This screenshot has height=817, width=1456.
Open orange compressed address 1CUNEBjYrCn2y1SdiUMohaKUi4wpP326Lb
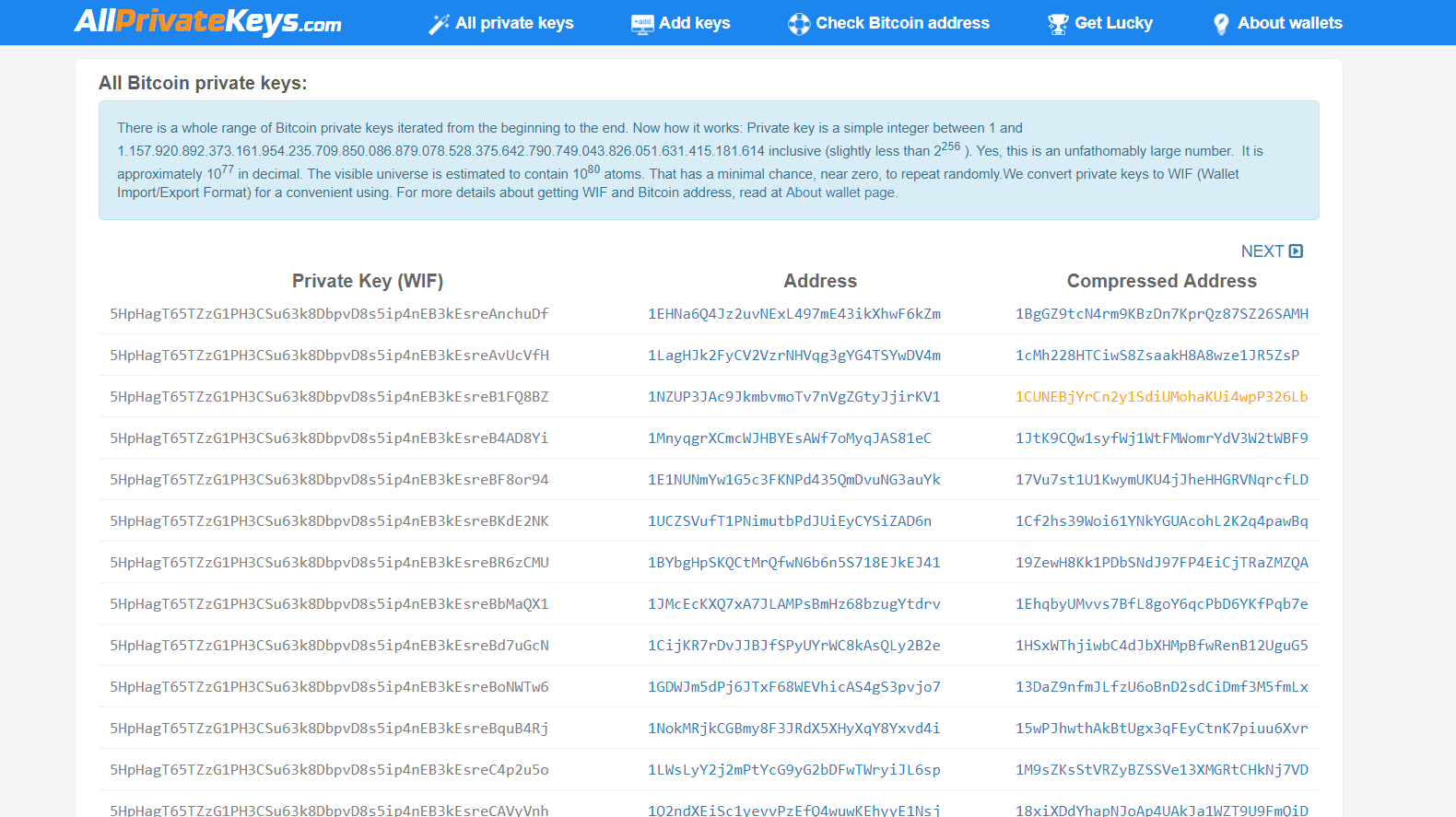[1162, 397]
